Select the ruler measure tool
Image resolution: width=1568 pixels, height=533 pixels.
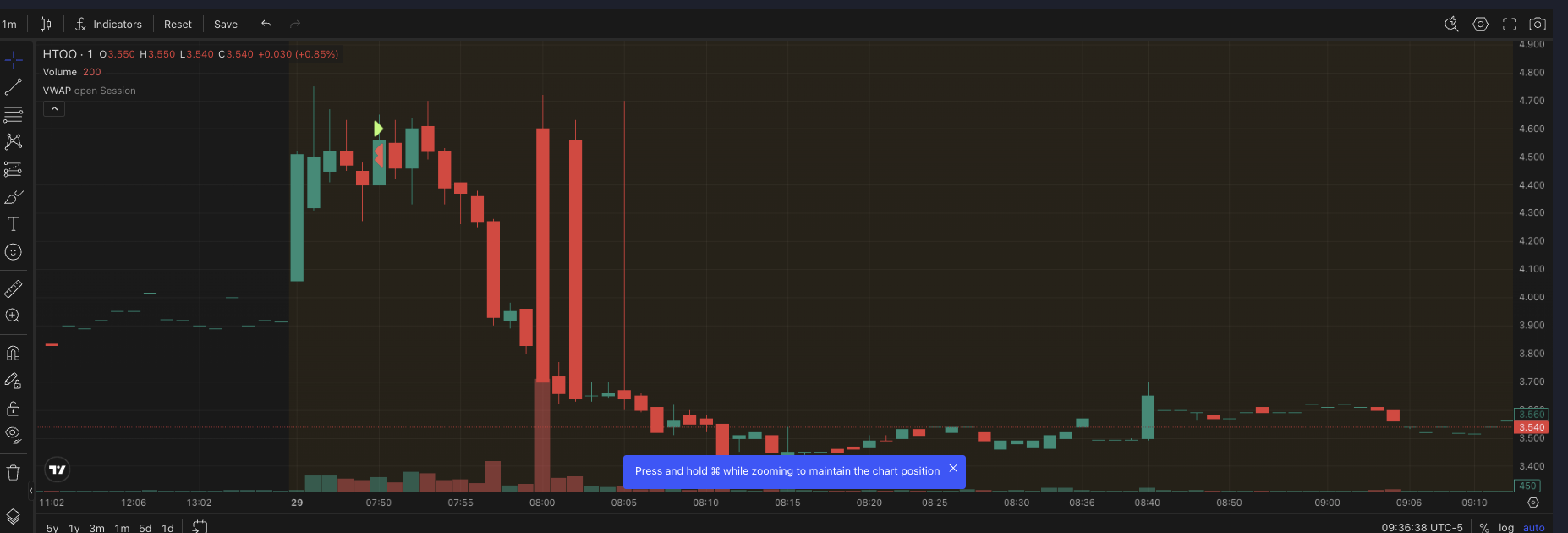pyautogui.click(x=14, y=289)
